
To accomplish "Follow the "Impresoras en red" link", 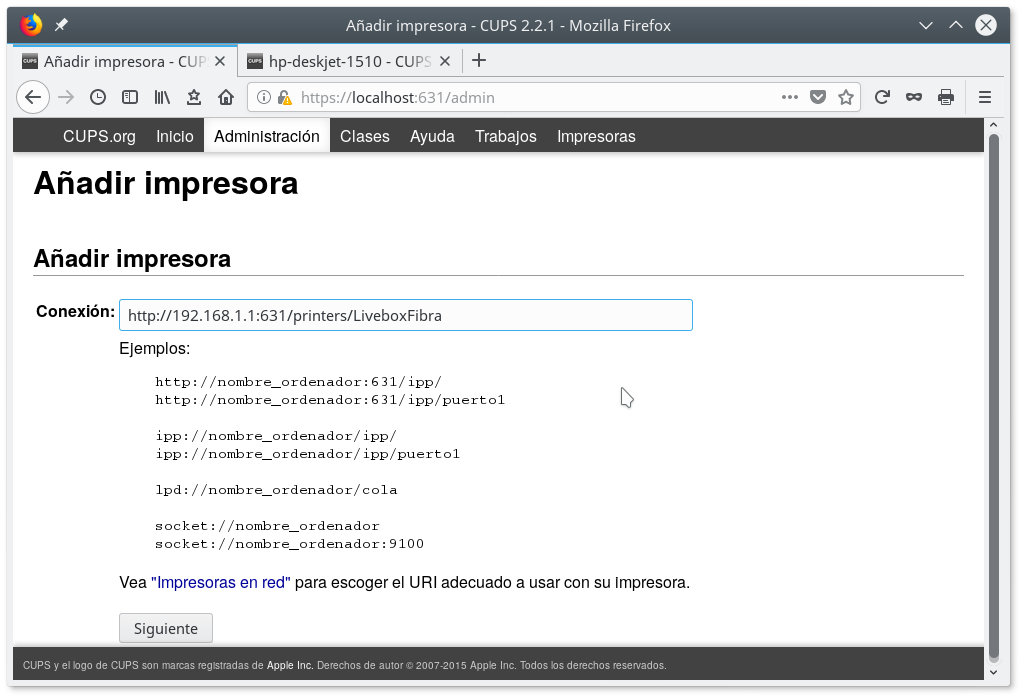I will 221,582.
